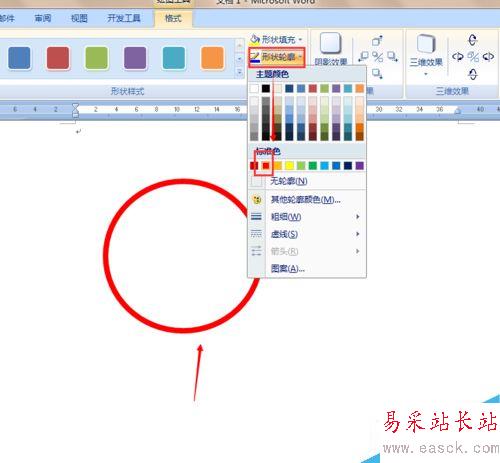This screenshot has width=500, height=463.
Task: Select the 格式 tab
Action: click(x=173, y=18)
